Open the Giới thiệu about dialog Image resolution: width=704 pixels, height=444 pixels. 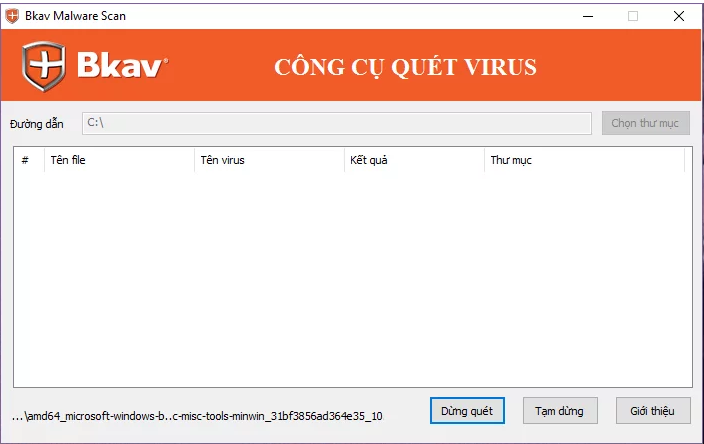tap(653, 410)
